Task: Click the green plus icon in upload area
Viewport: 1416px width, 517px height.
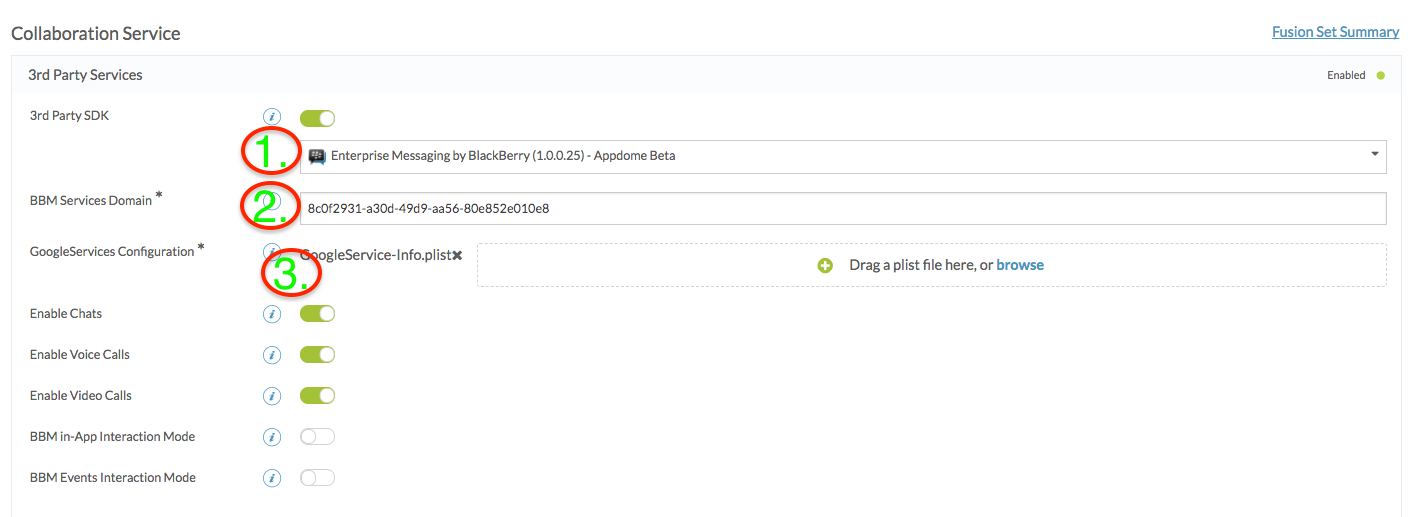Action: 825,266
